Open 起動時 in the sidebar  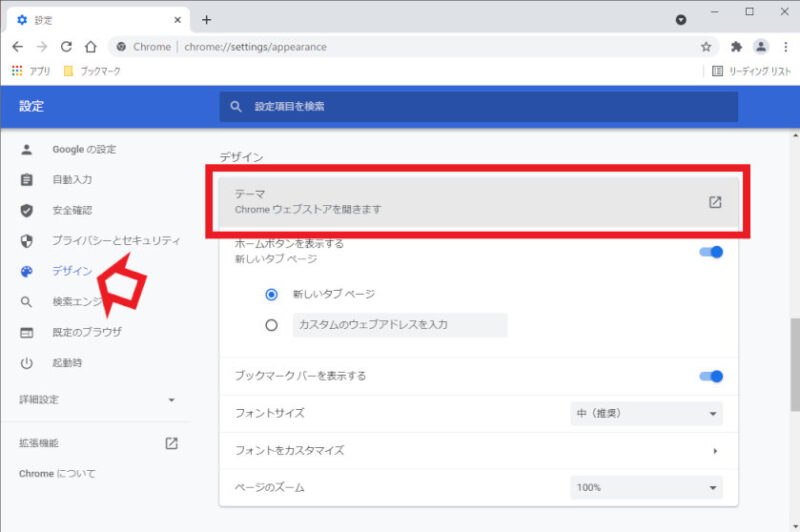point(67,363)
